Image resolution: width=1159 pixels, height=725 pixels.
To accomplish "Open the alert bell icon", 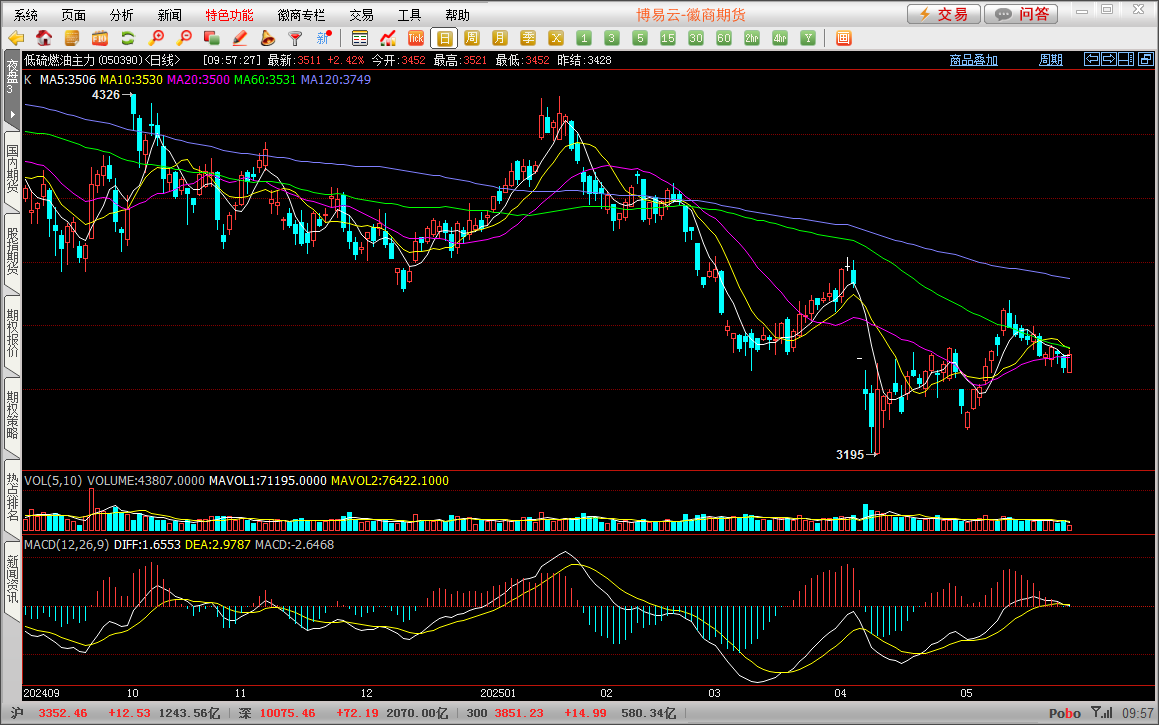I will (268, 38).
